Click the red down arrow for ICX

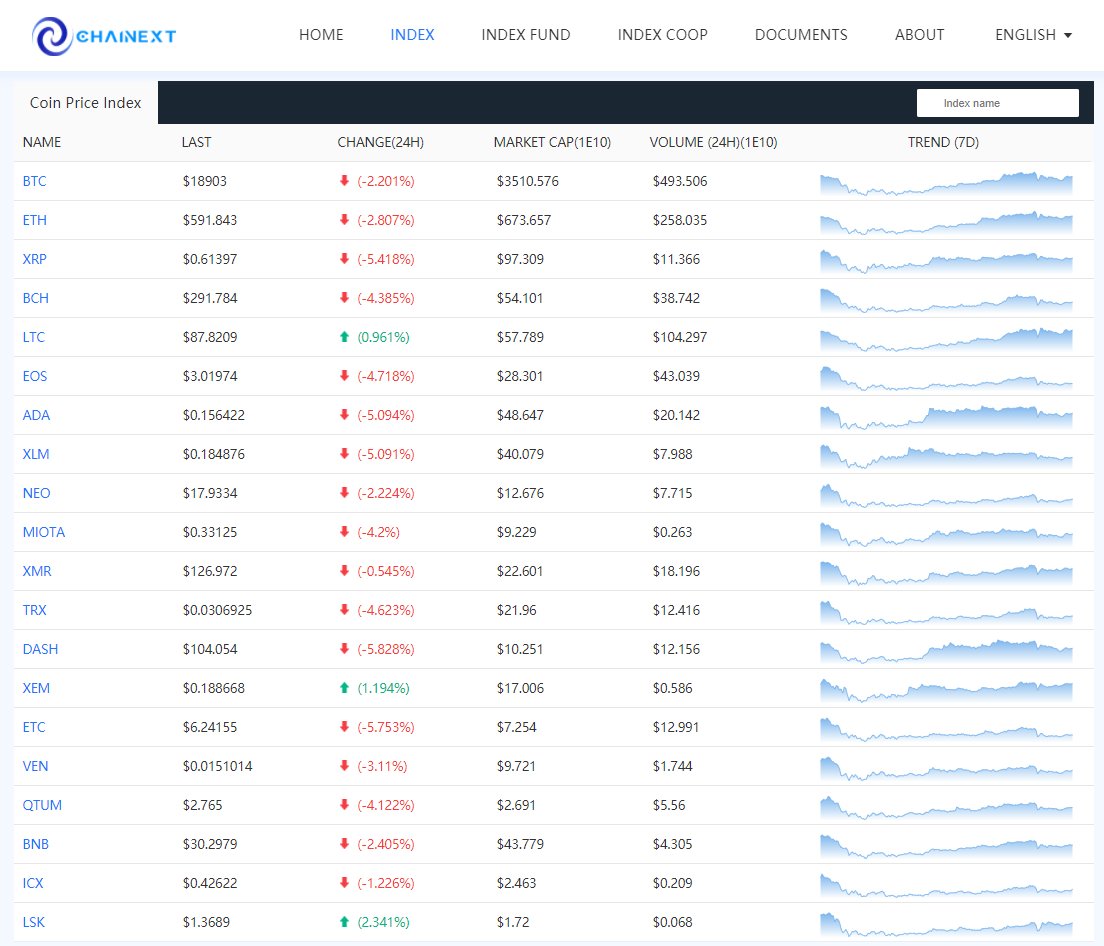344,883
